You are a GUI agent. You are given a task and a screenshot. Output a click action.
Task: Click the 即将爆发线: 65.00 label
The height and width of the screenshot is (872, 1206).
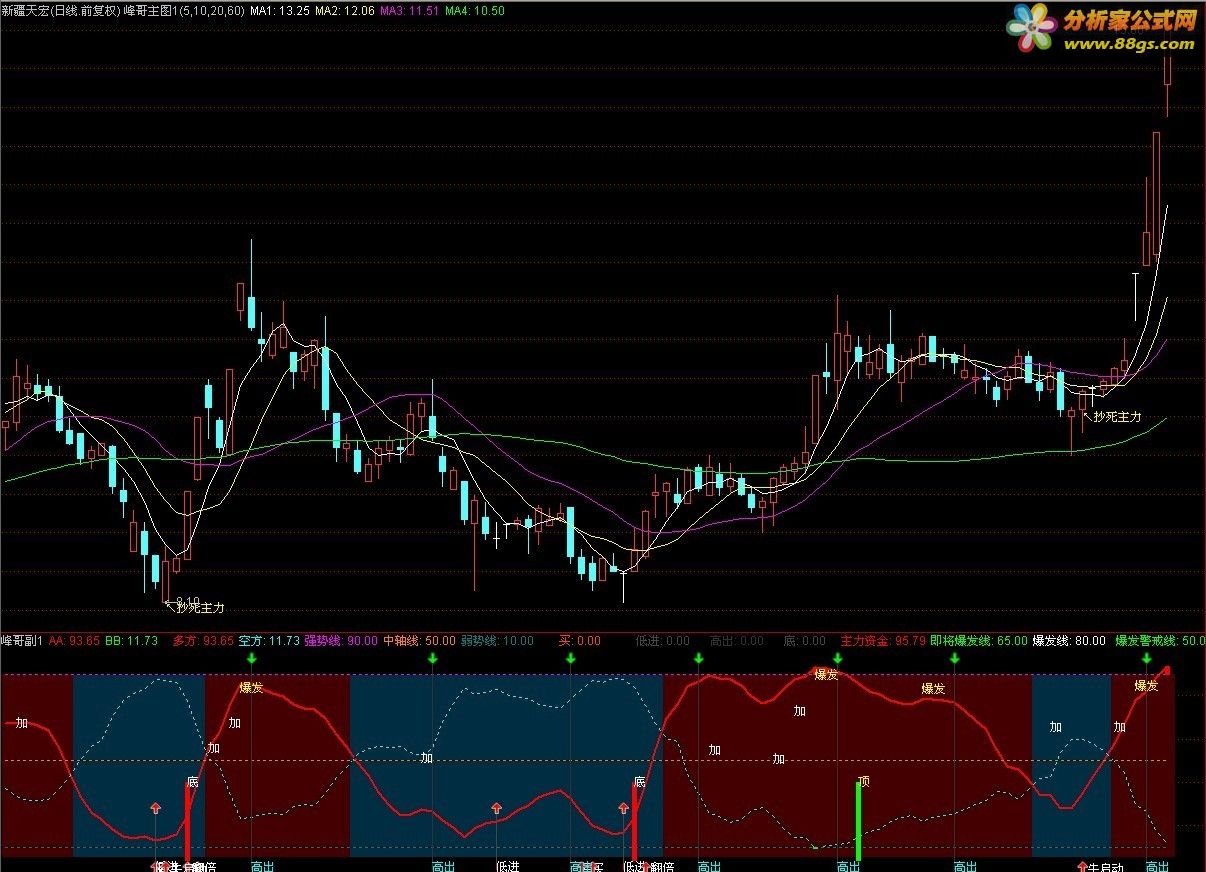(x=978, y=641)
